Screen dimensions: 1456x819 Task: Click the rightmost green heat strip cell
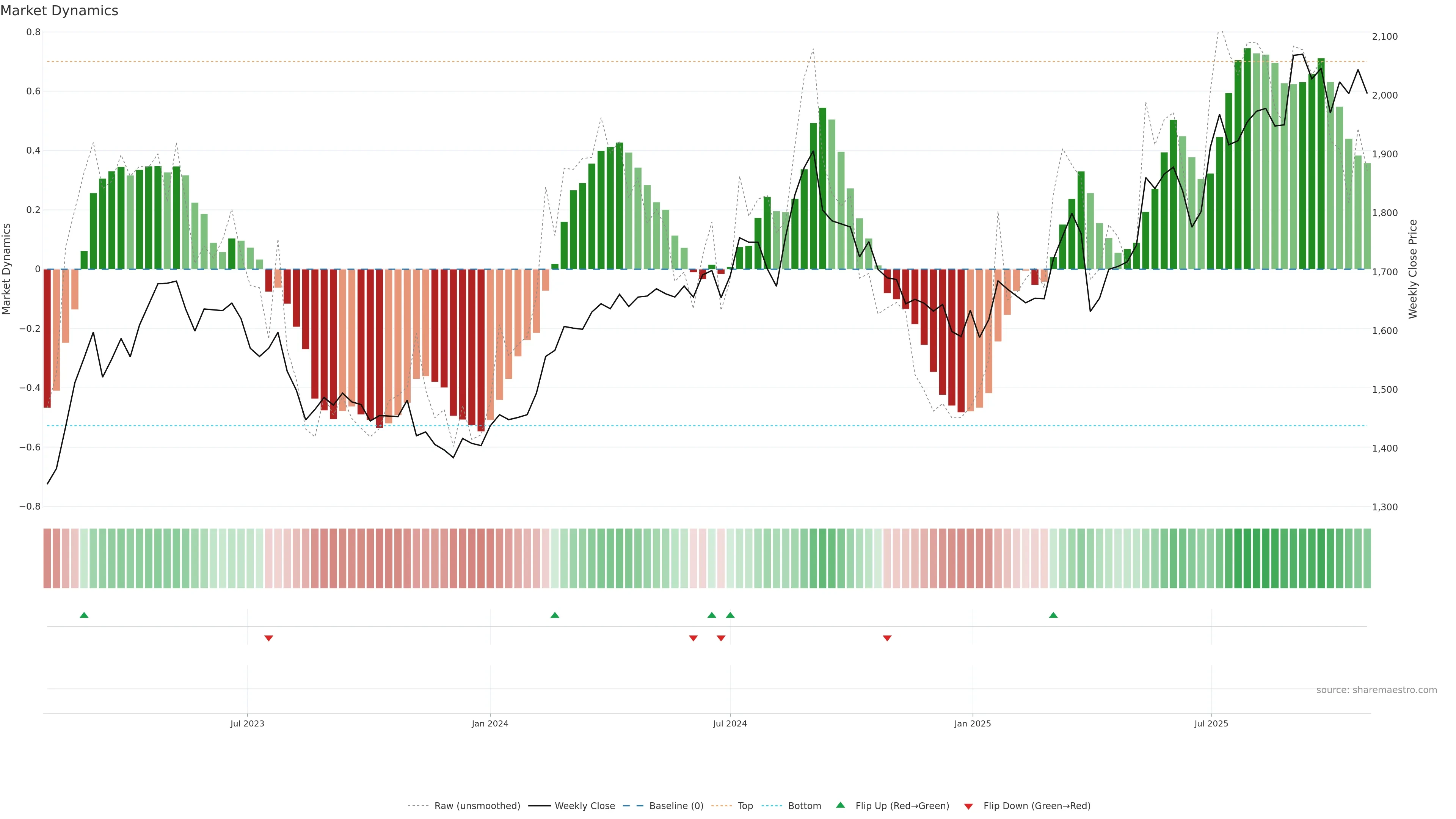1367,559
